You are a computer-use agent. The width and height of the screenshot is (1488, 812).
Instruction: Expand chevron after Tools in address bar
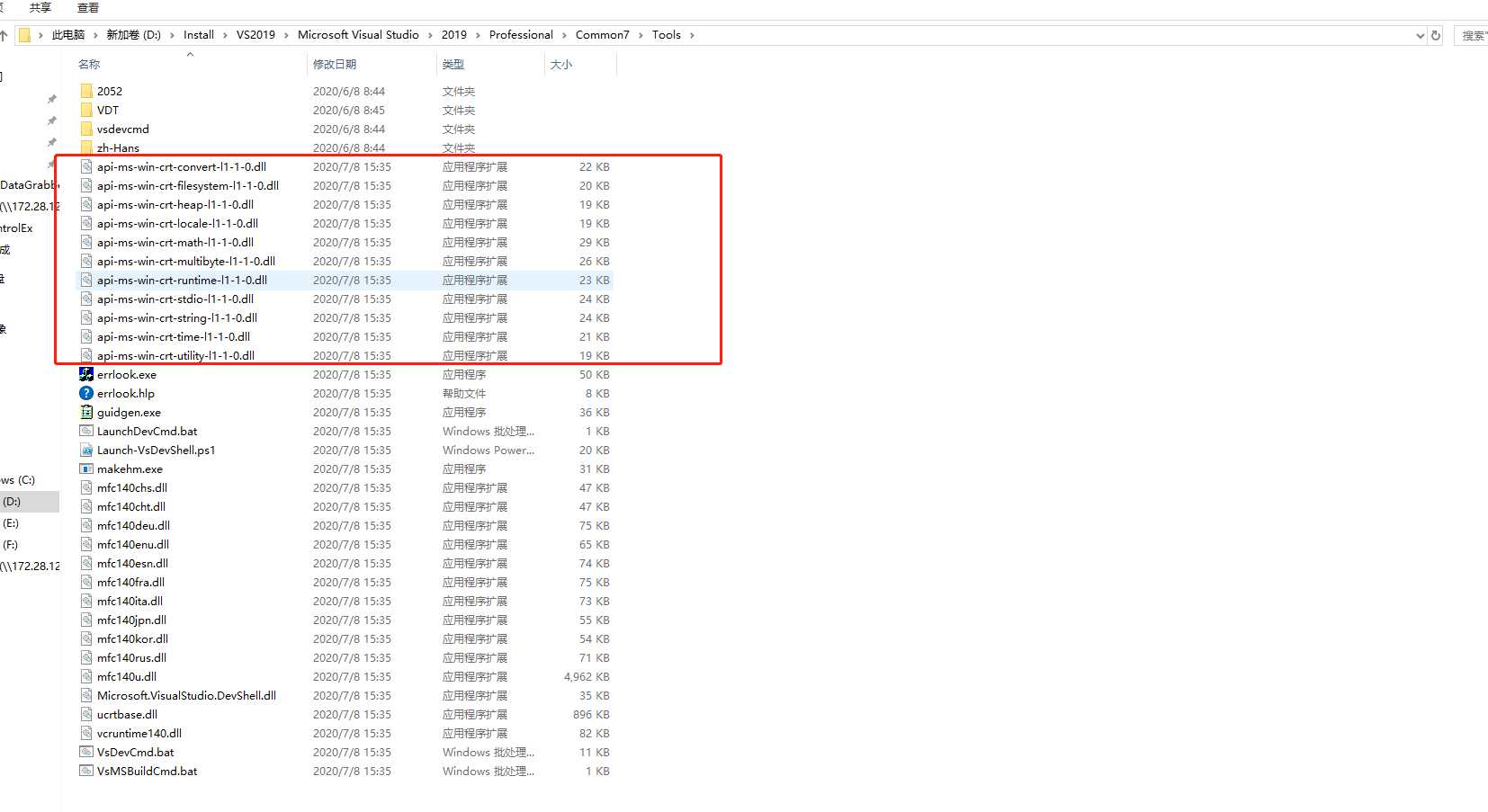click(692, 35)
